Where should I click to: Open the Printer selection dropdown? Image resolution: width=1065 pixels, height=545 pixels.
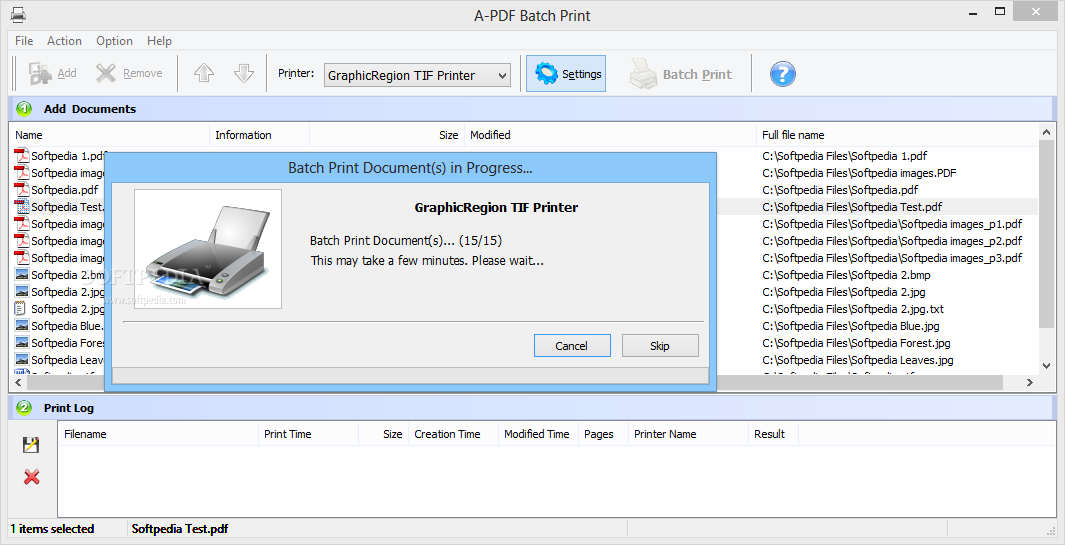[417, 75]
